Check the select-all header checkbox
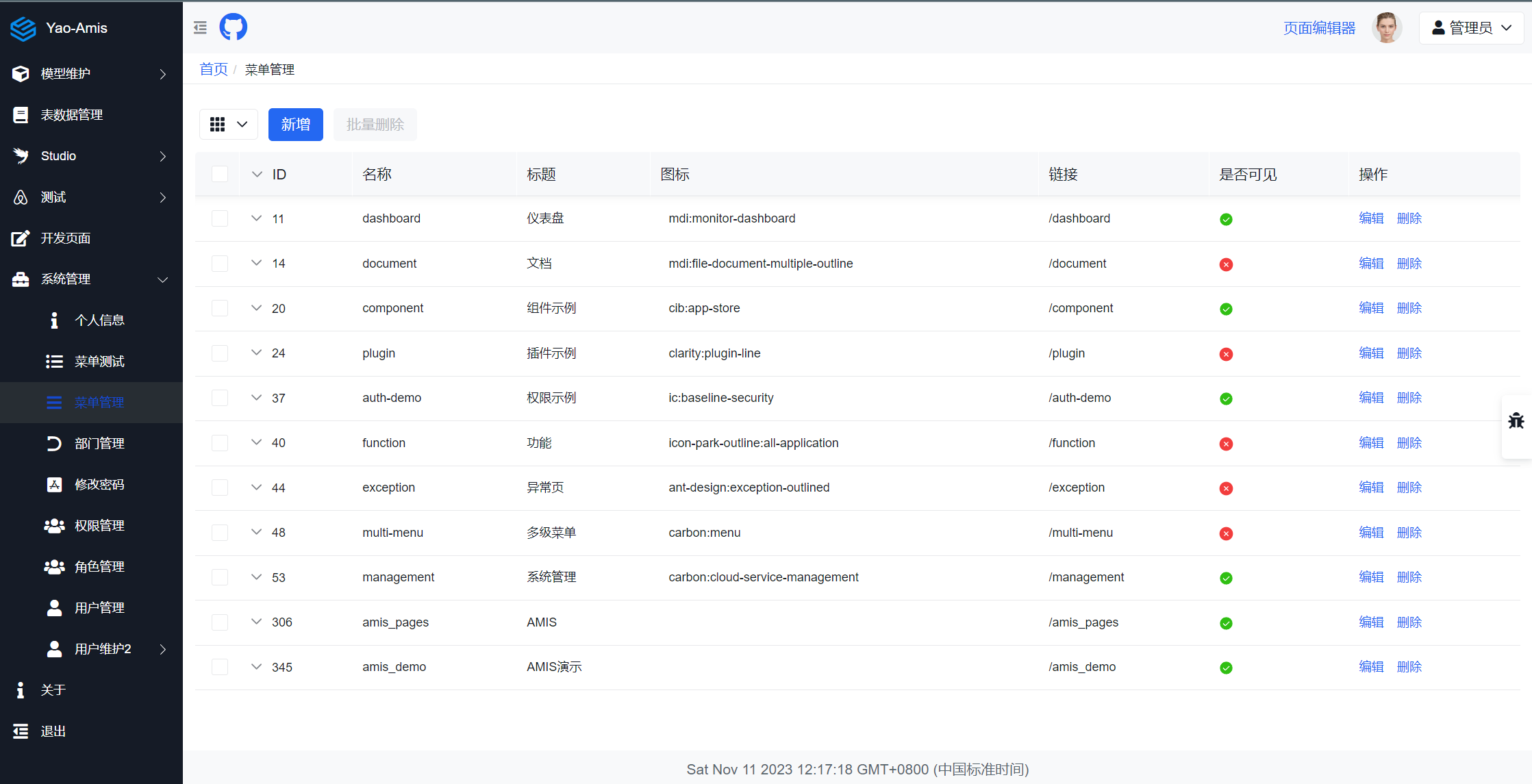Screen dimensions: 1532x784 click(220, 174)
